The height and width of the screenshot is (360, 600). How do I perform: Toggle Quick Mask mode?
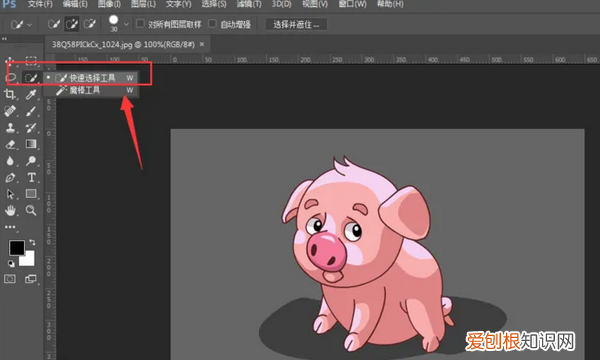point(10,279)
